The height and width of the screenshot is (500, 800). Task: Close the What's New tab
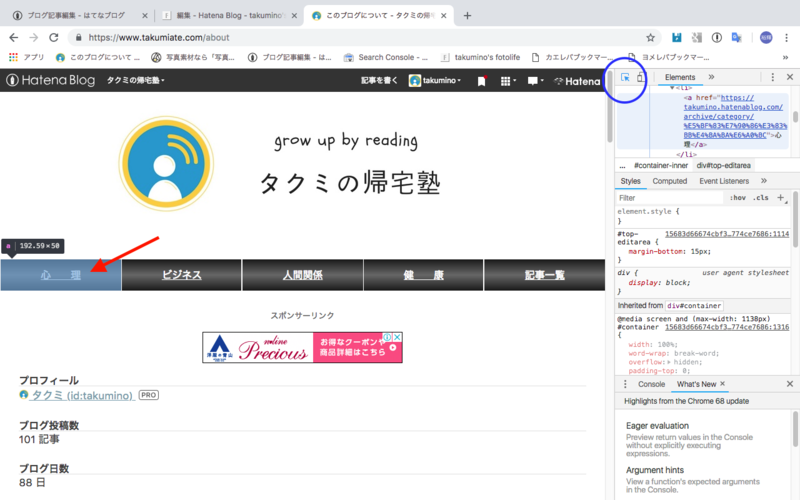point(722,384)
